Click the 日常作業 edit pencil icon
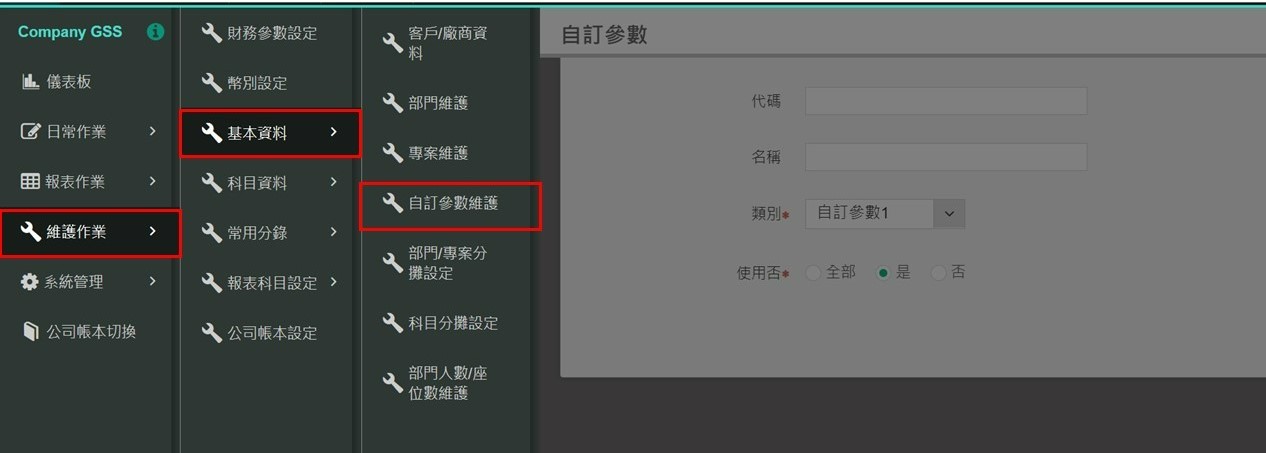This screenshot has width=1266, height=453. click(x=30, y=132)
